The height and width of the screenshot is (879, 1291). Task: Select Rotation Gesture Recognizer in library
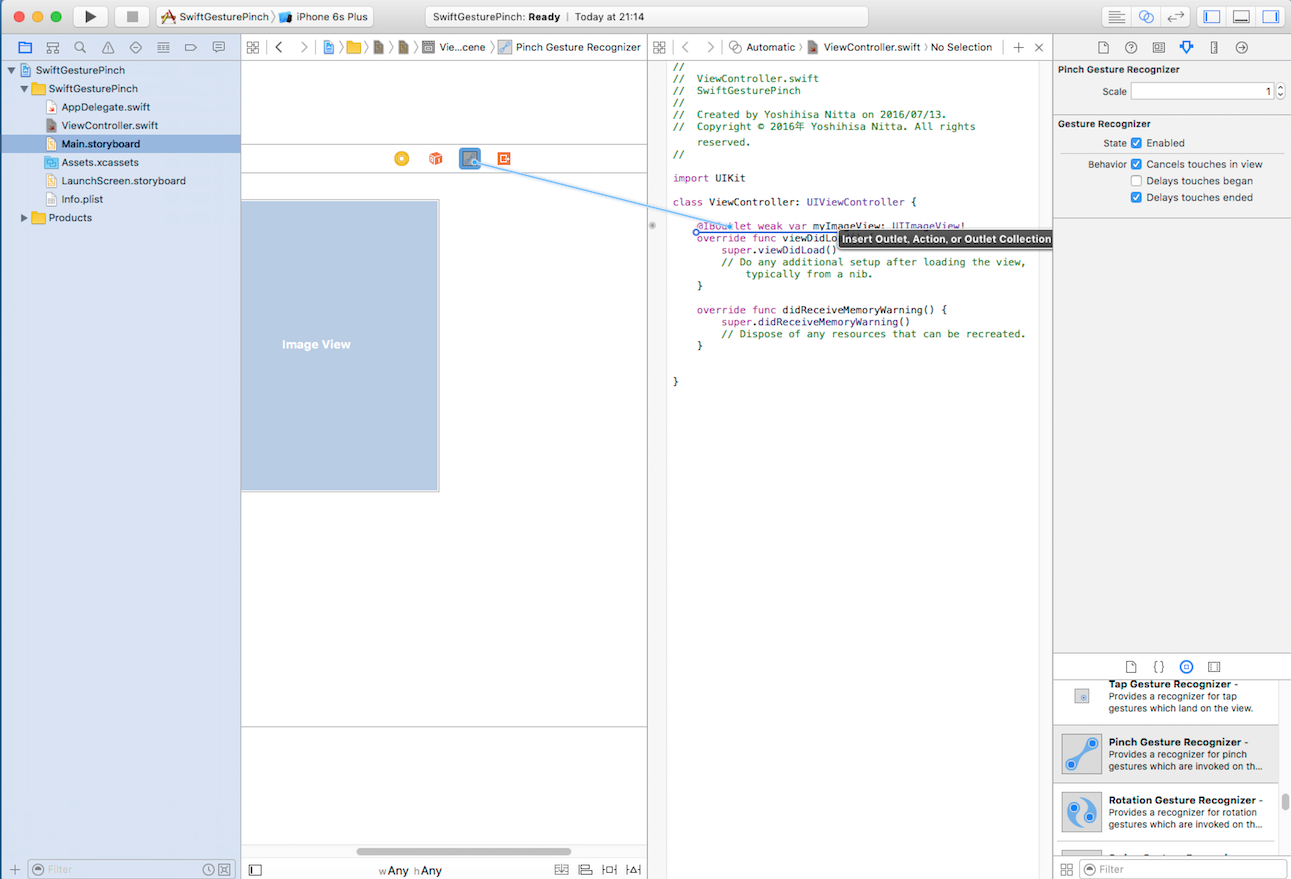[x=1166, y=812]
